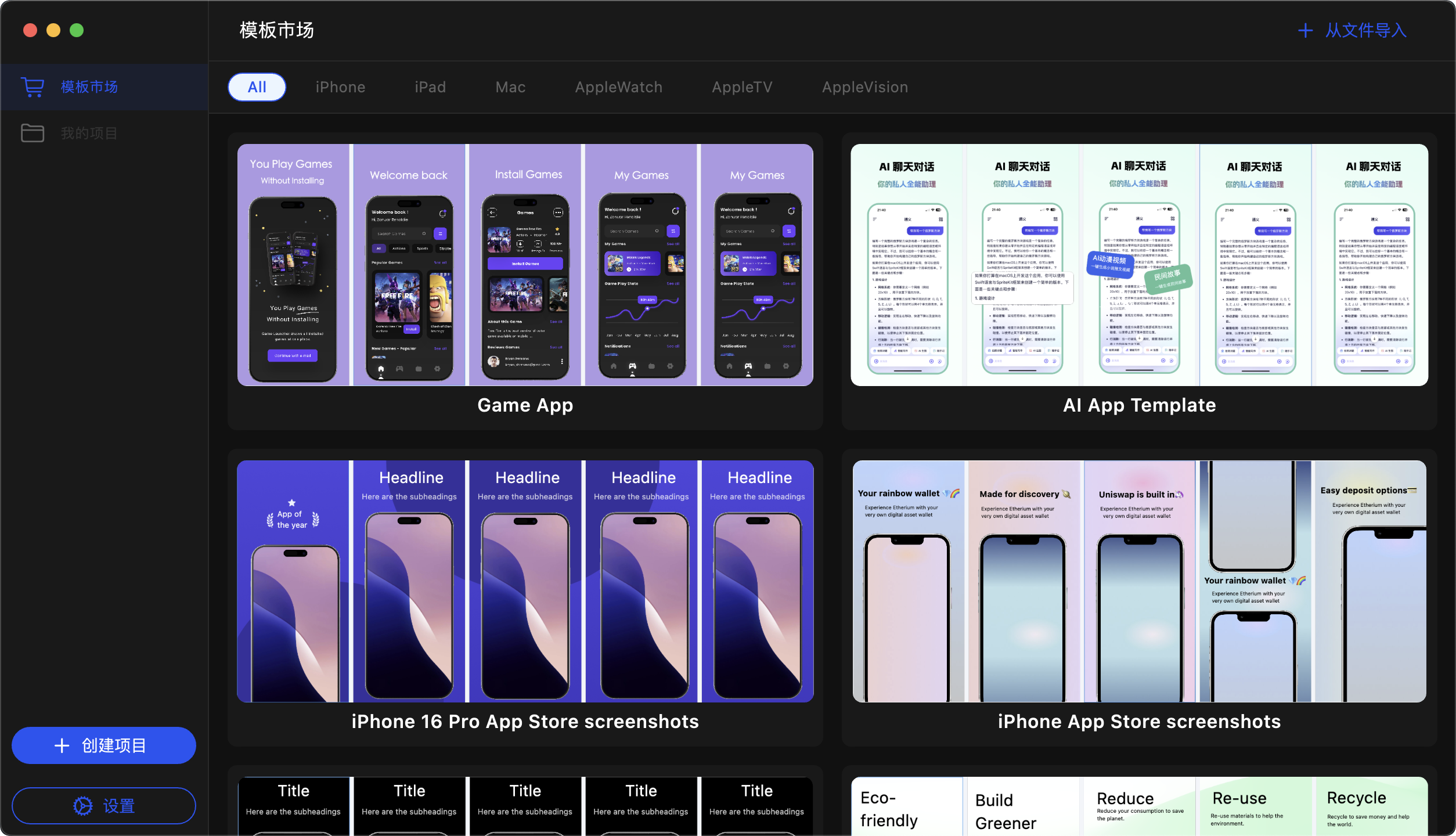Screen dimensions: 1456x836
Task: Click the plus icon beside 从文件导入
Action: click(1305, 30)
